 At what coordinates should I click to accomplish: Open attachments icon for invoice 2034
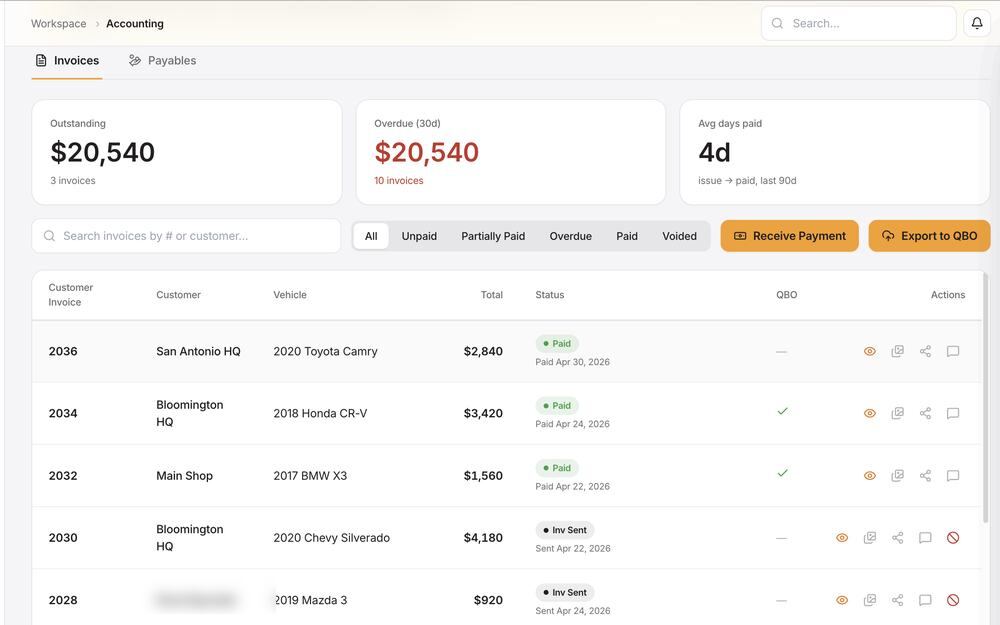(x=897, y=413)
